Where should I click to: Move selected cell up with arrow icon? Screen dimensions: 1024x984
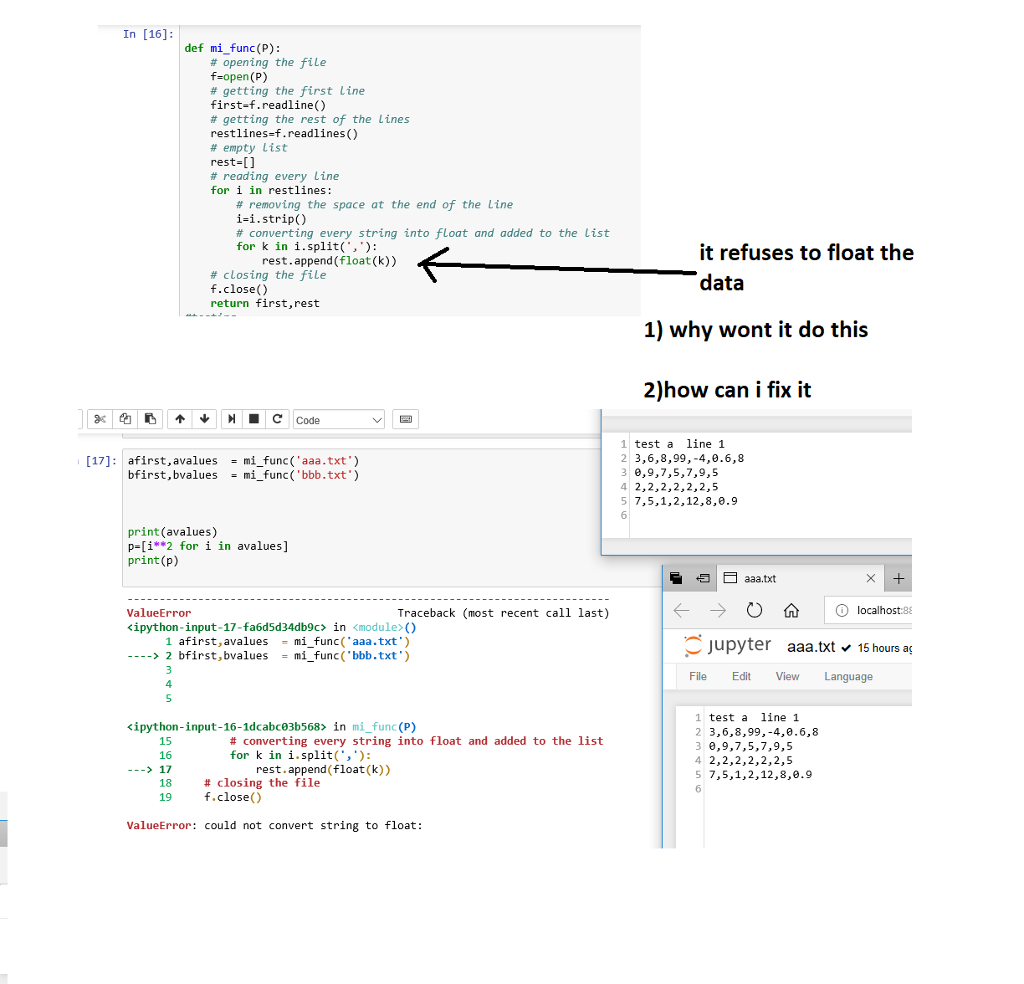(180, 419)
